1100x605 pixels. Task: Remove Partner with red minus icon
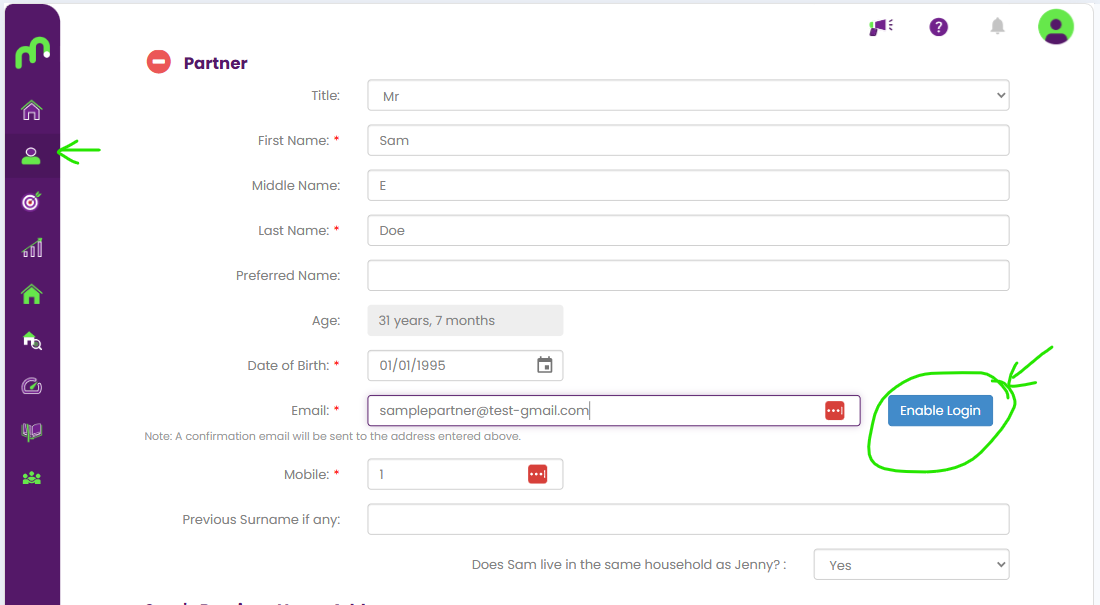(159, 62)
